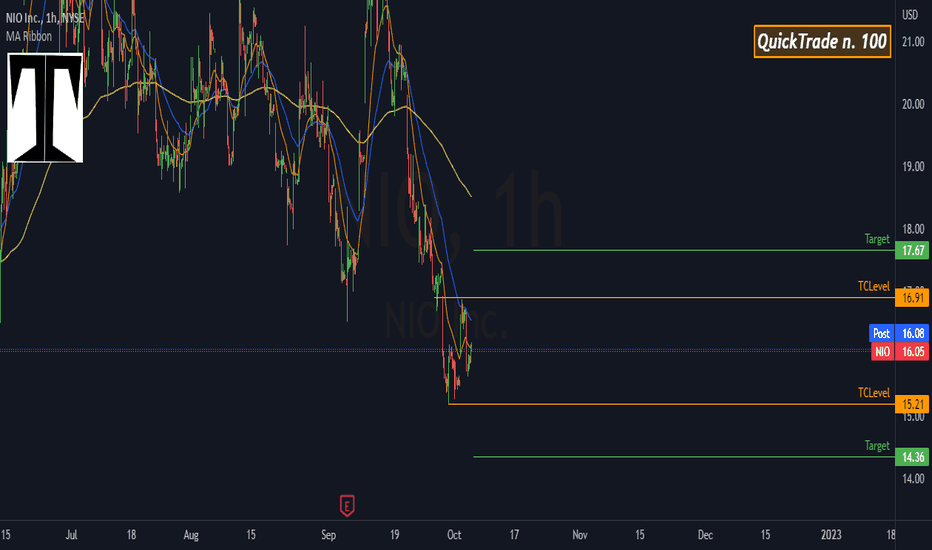Click the '2023' label on the time axis
932x550 pixels.
coord(831,535)
